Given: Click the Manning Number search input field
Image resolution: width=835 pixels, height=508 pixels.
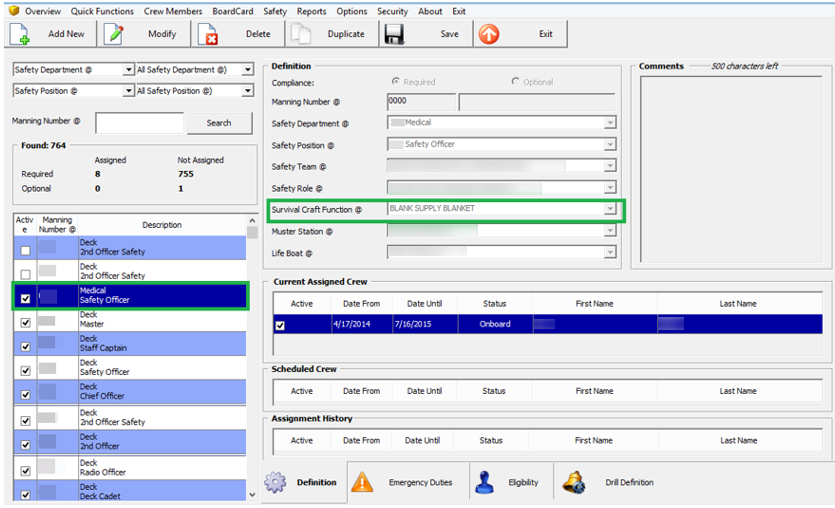Looking at the screenshot, I should pyautogui.click(x=140, y=123).
